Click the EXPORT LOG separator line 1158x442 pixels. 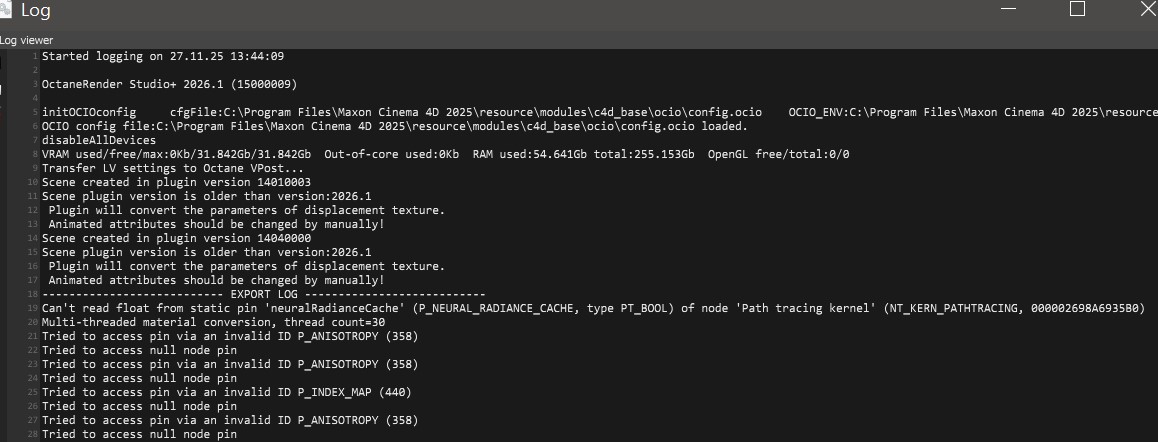coord(263,294)
